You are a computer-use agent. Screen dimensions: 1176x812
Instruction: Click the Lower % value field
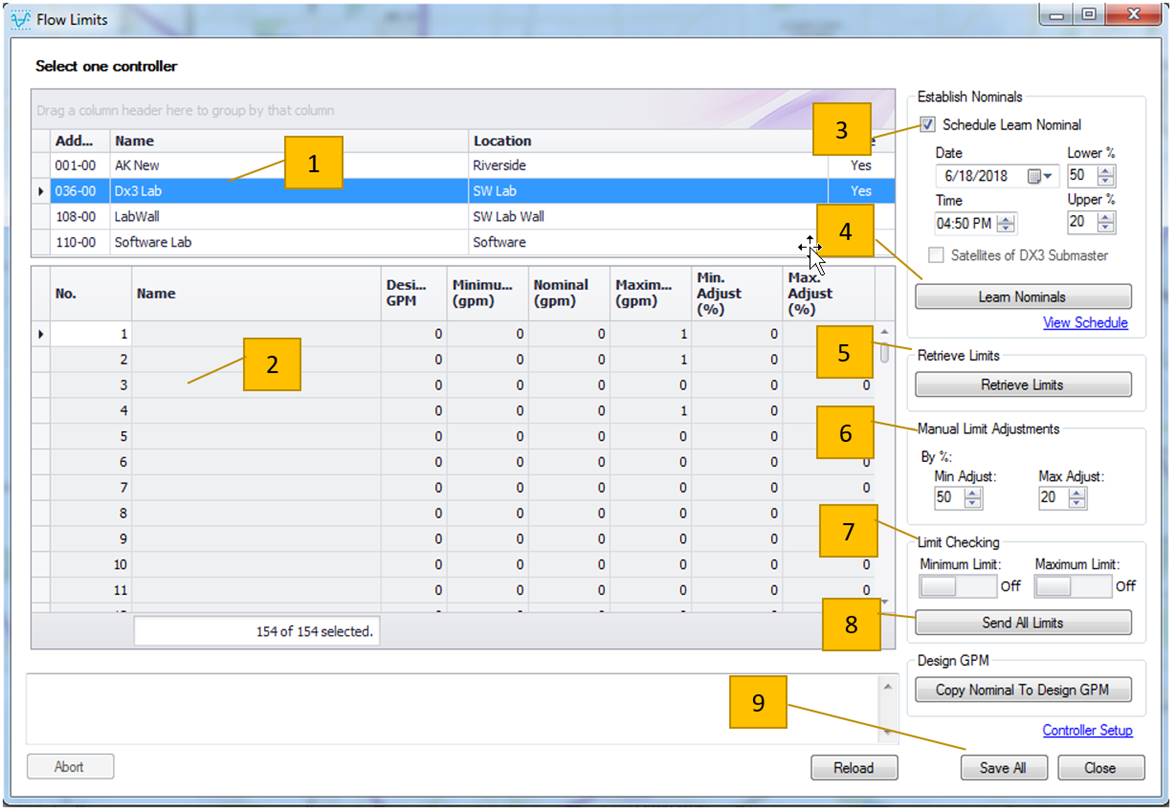[1082, 175]
